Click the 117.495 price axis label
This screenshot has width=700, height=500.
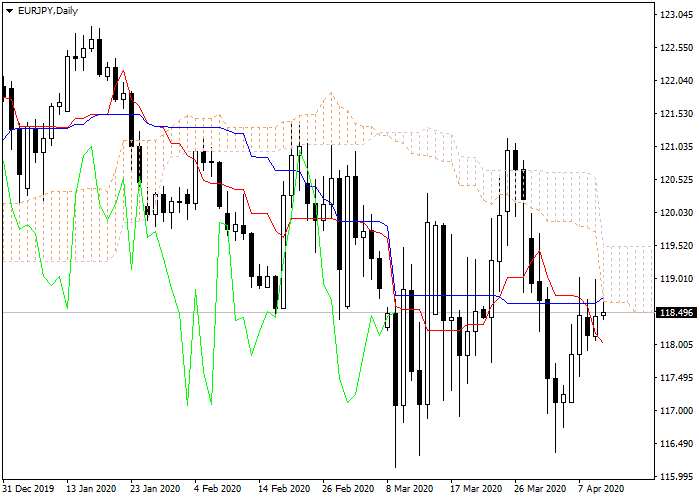click(677, 378)
